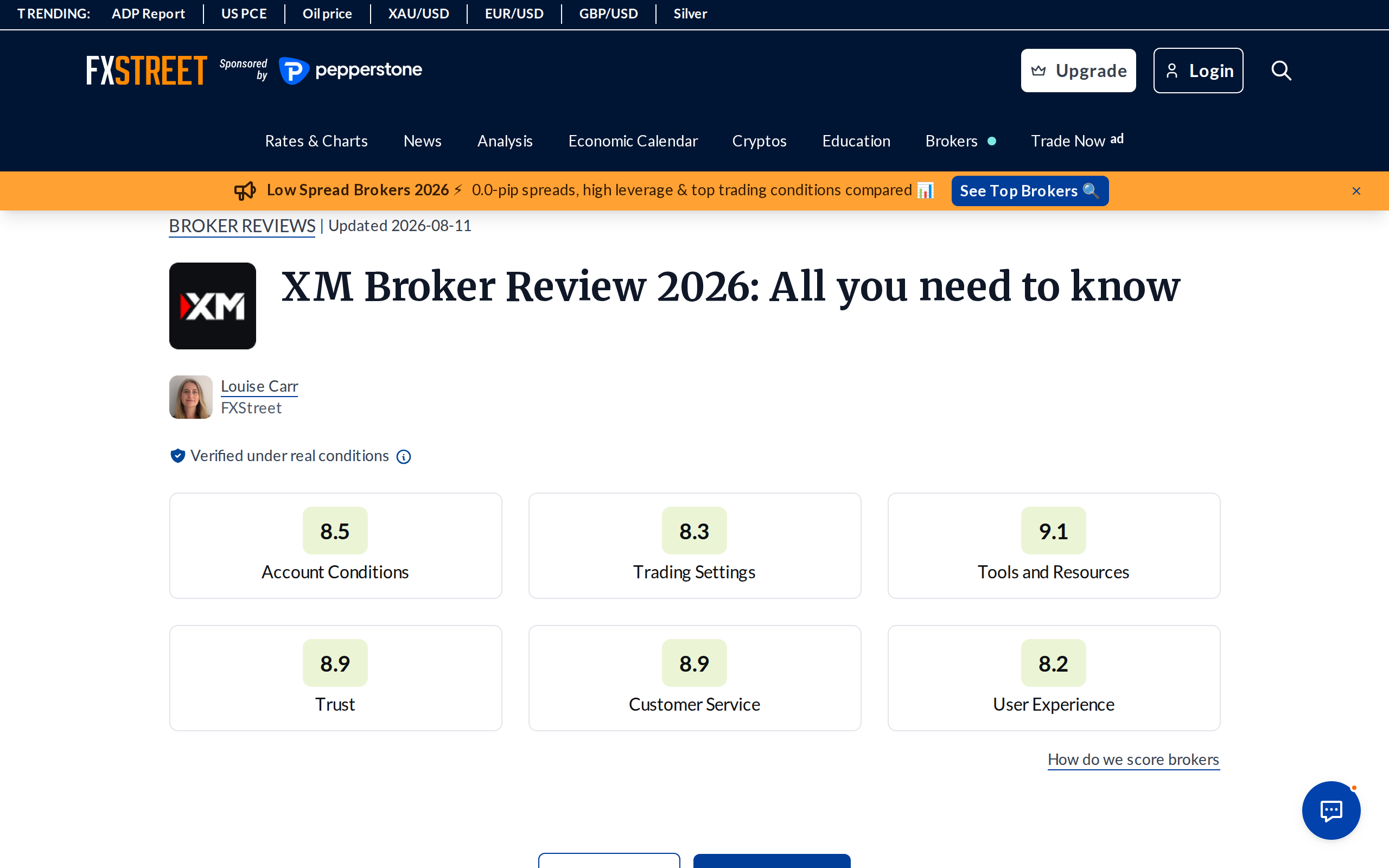Open Rates & Charts menu

point(316,141)
